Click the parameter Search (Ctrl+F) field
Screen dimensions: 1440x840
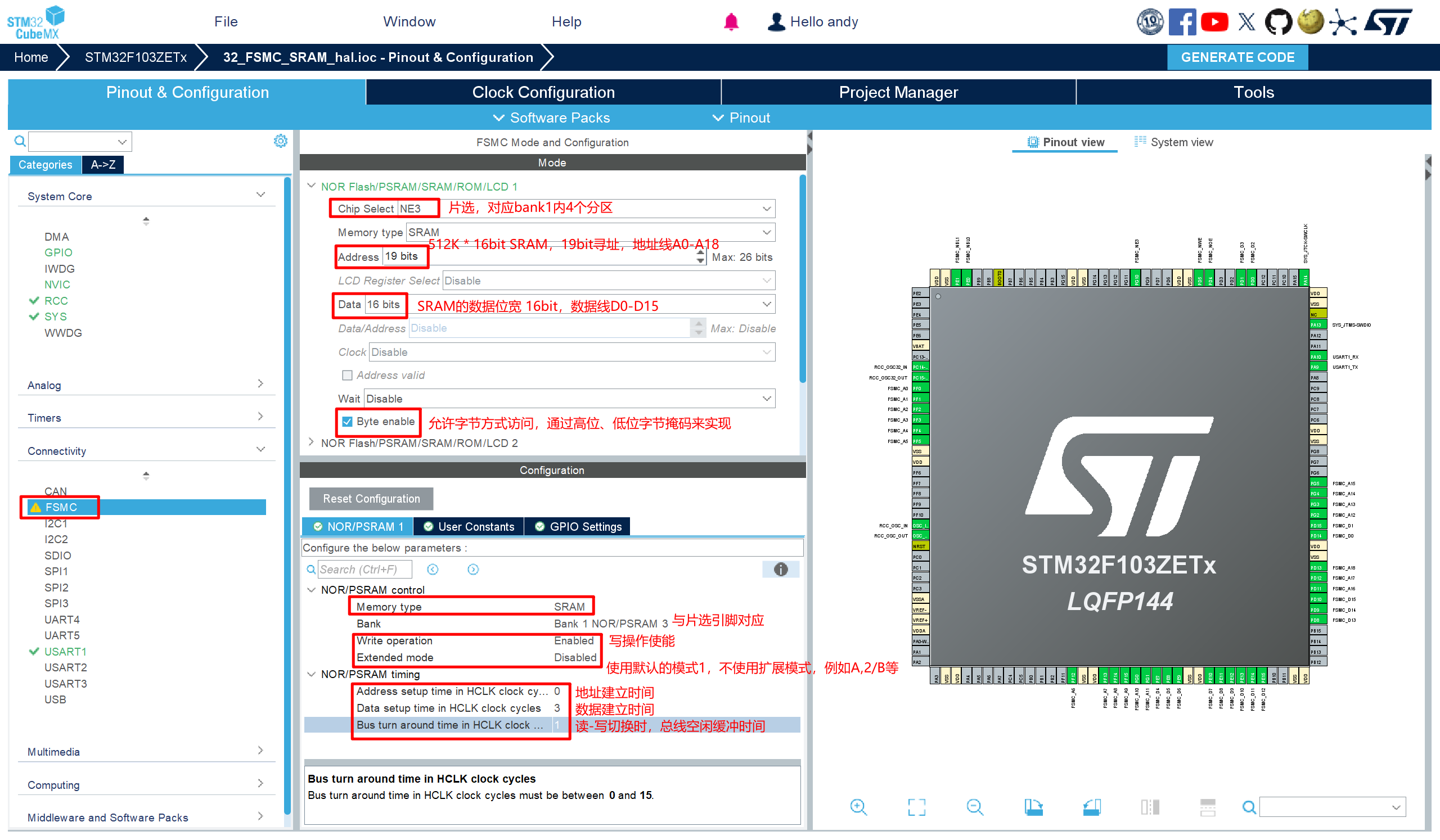(363, 570)
